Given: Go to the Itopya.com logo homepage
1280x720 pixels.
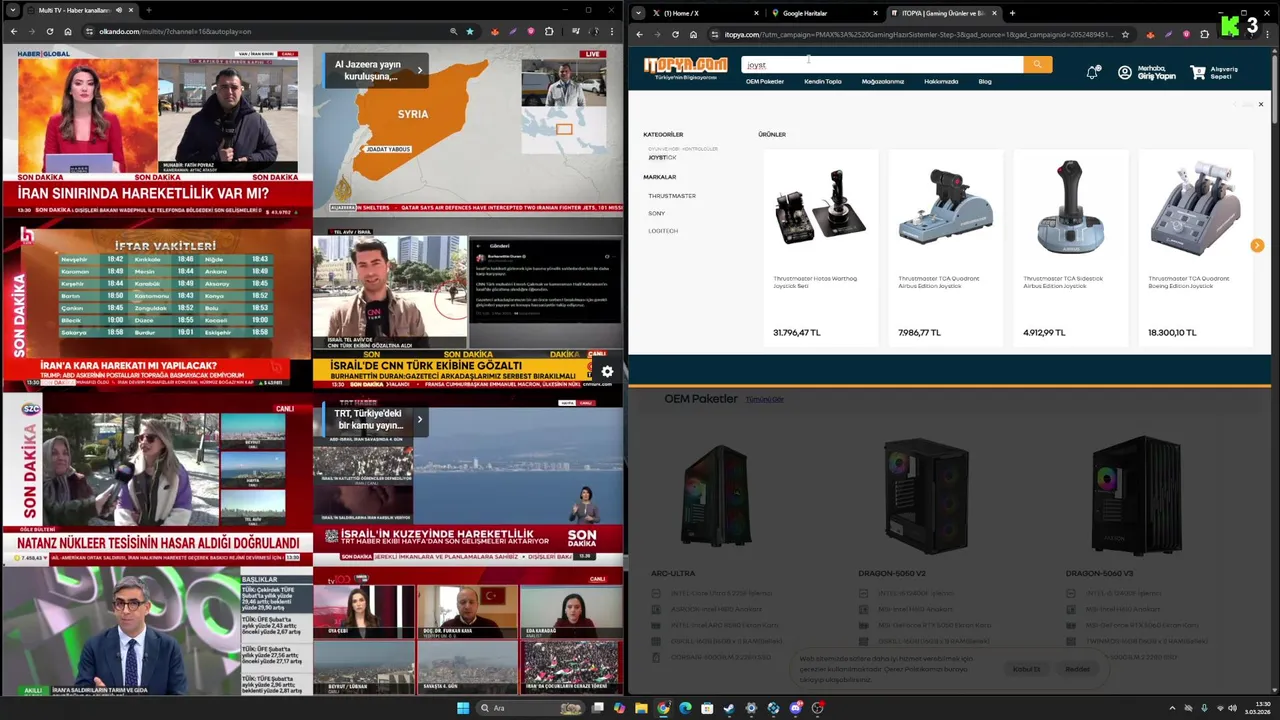Looking at the screenshot, I should (685, 68).
